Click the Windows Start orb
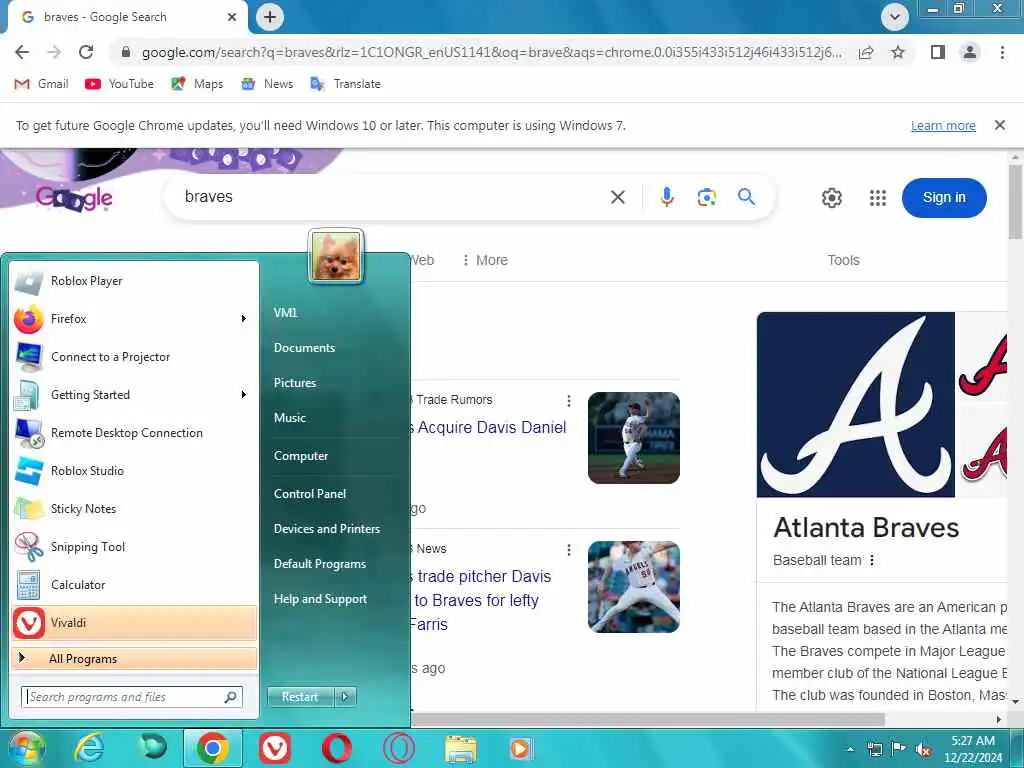This screenshot has height=768, width=1024. 27,748
